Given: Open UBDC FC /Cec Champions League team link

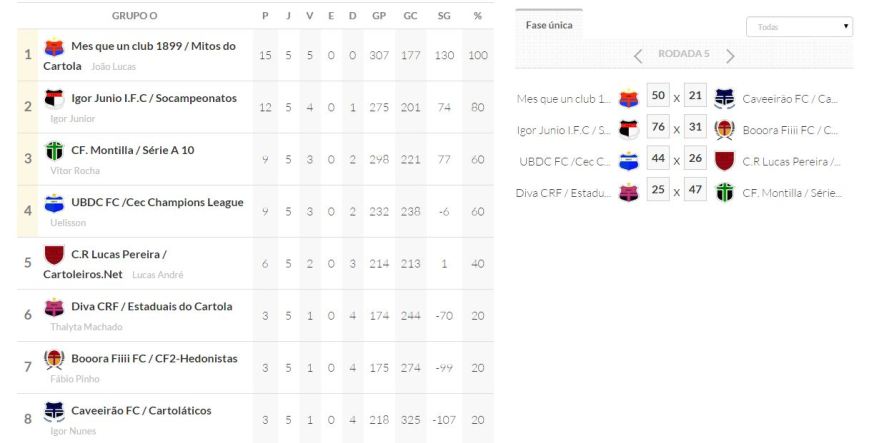Looking at the screenshot, I should pos(157,202).
